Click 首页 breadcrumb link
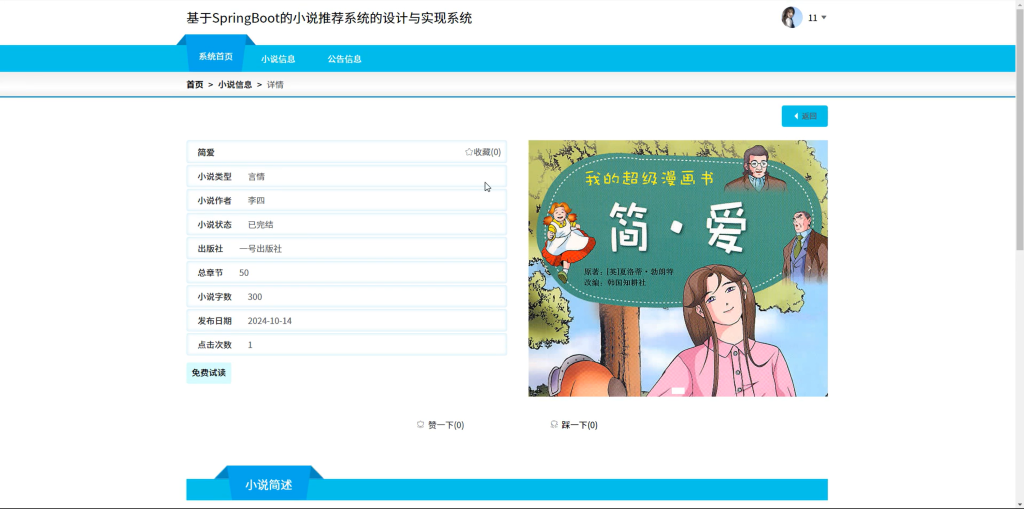Screen dimensions: 1024x509 point(195,84)
